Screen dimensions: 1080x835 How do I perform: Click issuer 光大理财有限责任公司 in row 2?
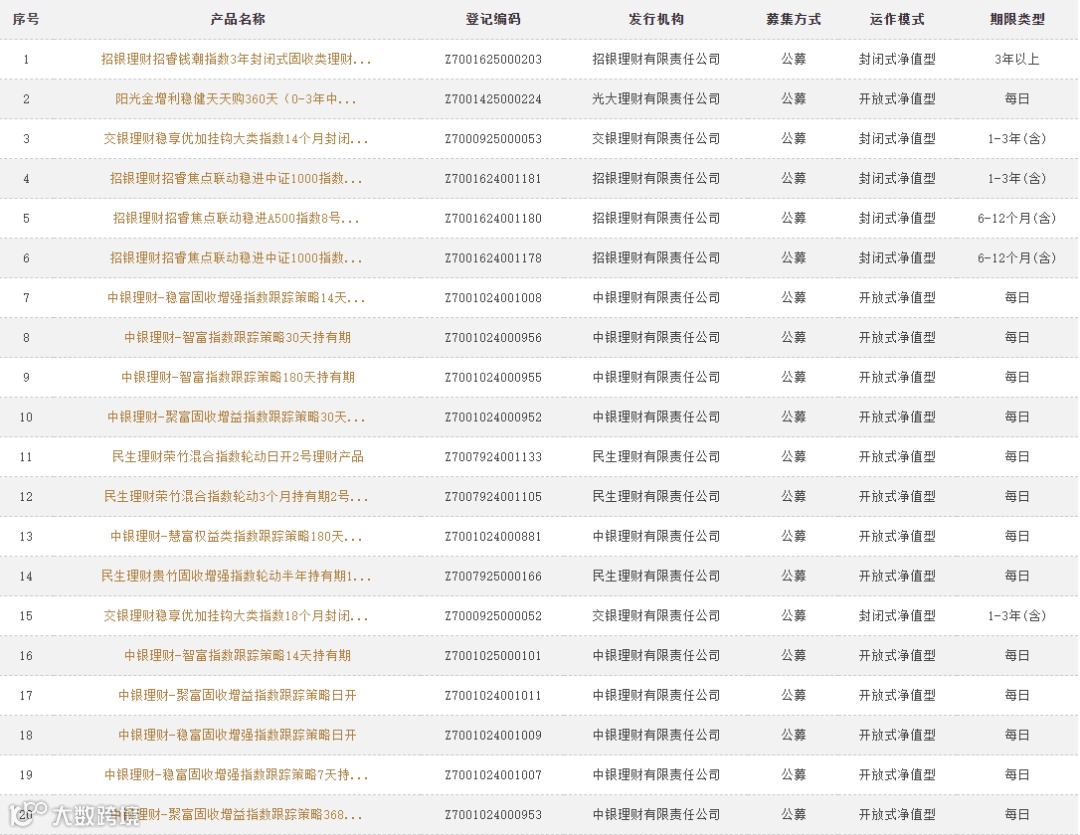(x=656, y=99)
